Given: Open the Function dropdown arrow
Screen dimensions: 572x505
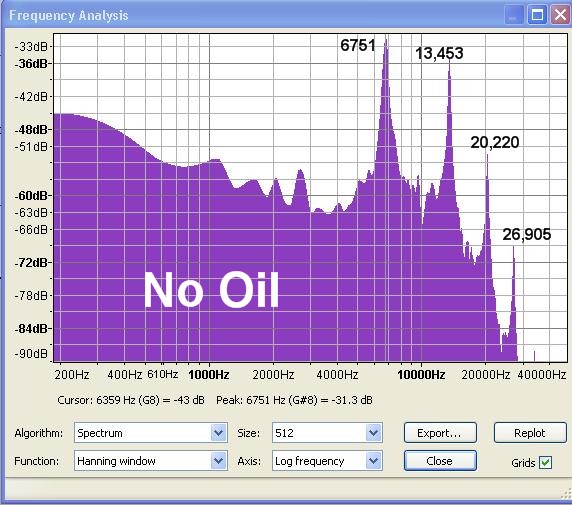Looking at the screenshot, I should tap(219, 460).
